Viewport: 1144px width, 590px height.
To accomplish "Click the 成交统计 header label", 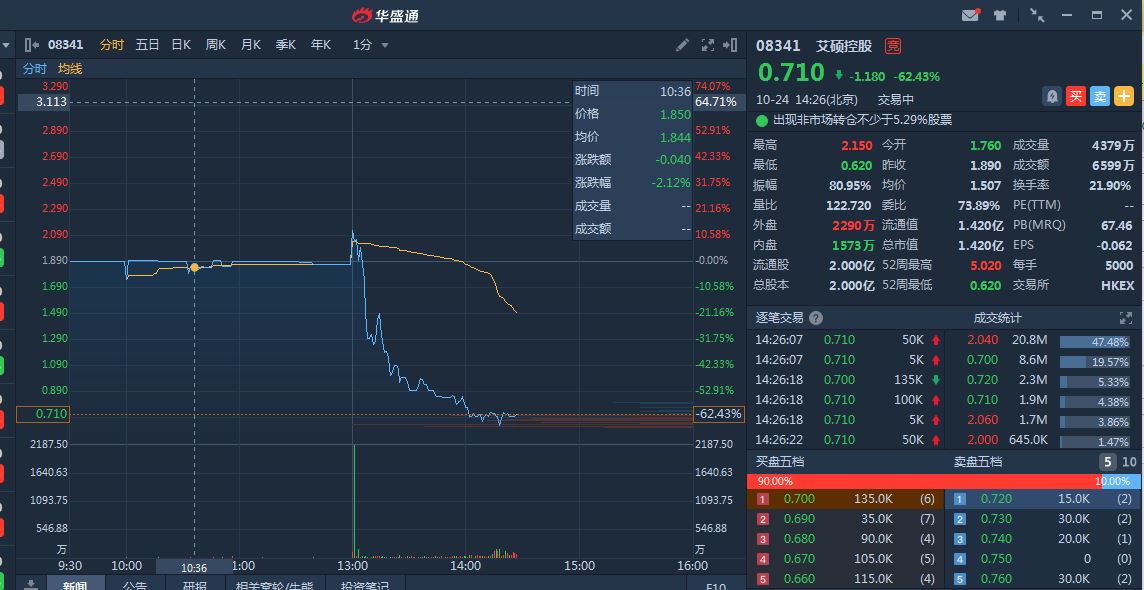I will click(x=997, y=318).
